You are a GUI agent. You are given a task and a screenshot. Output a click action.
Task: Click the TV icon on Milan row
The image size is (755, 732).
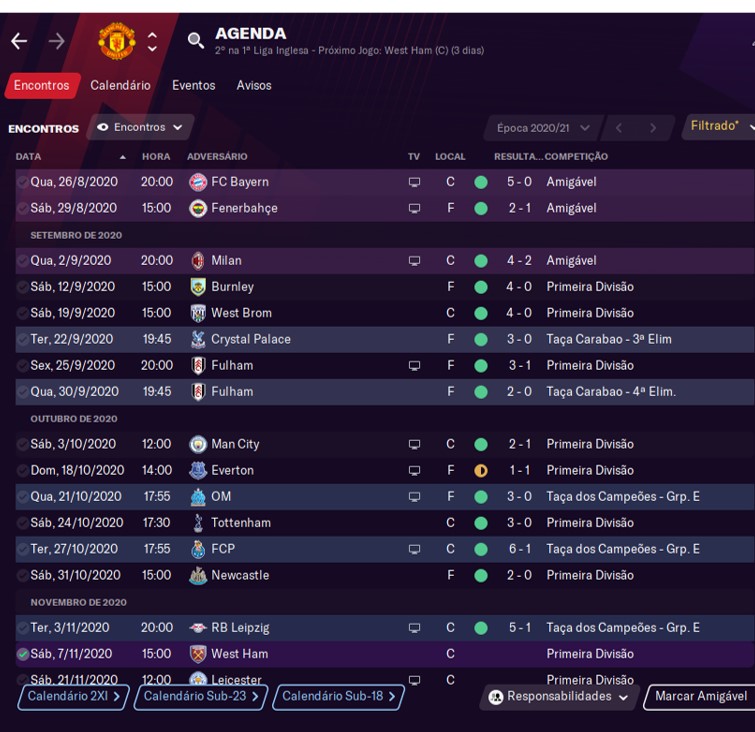[414, 261]
